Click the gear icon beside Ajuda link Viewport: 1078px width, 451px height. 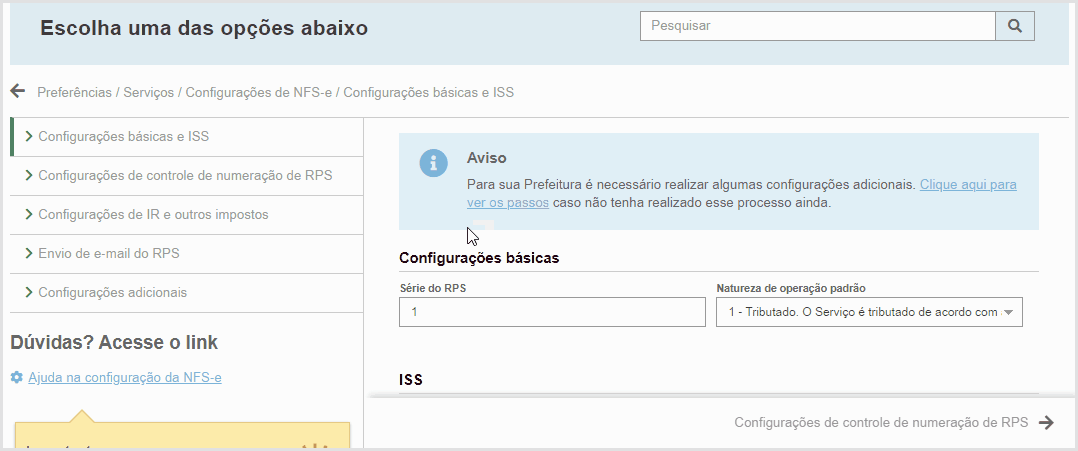pos(16,377)
